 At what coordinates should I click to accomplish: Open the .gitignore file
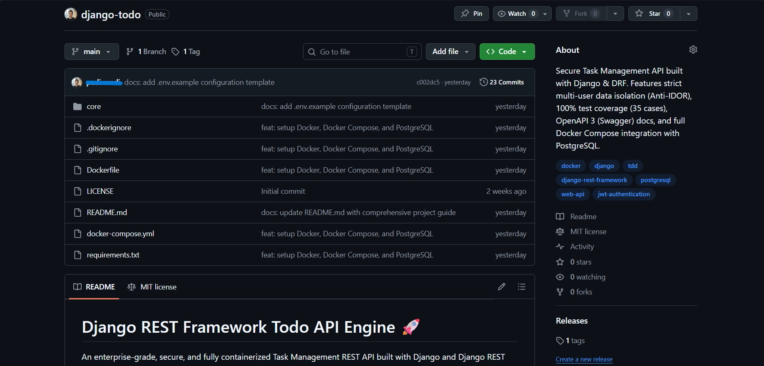pos(102,149)
